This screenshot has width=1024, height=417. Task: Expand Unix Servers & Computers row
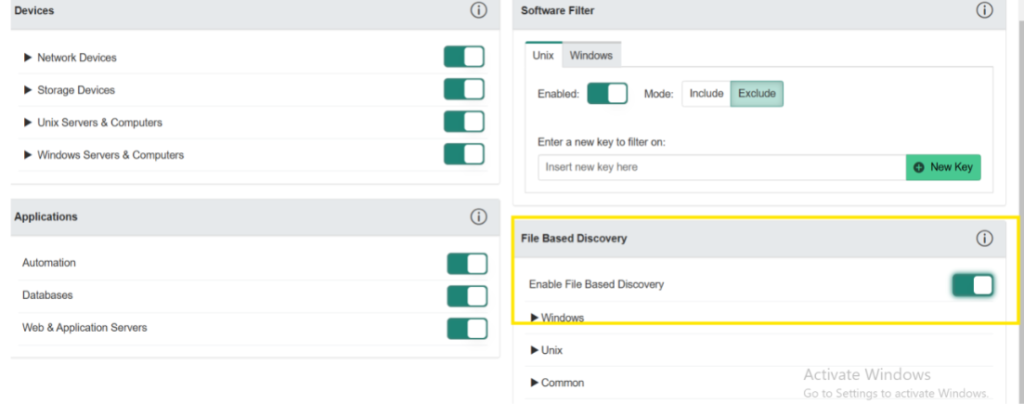27,123
